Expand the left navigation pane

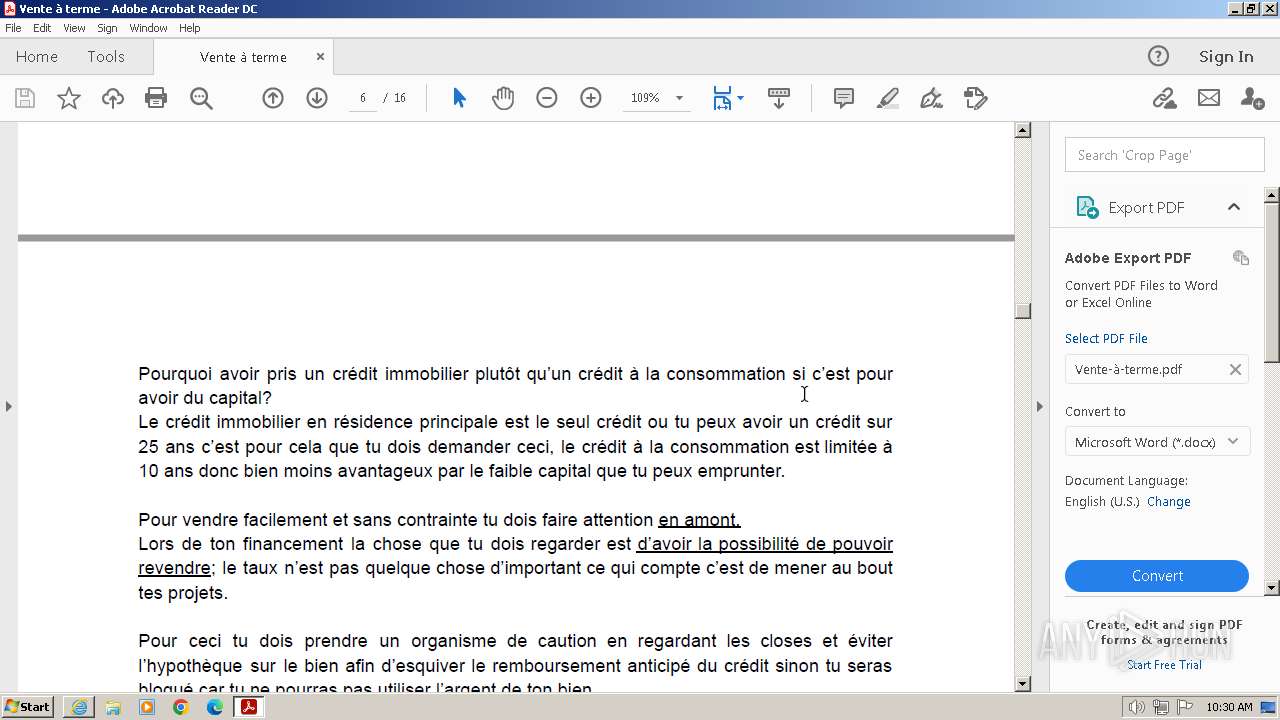(x=9, y=406)
